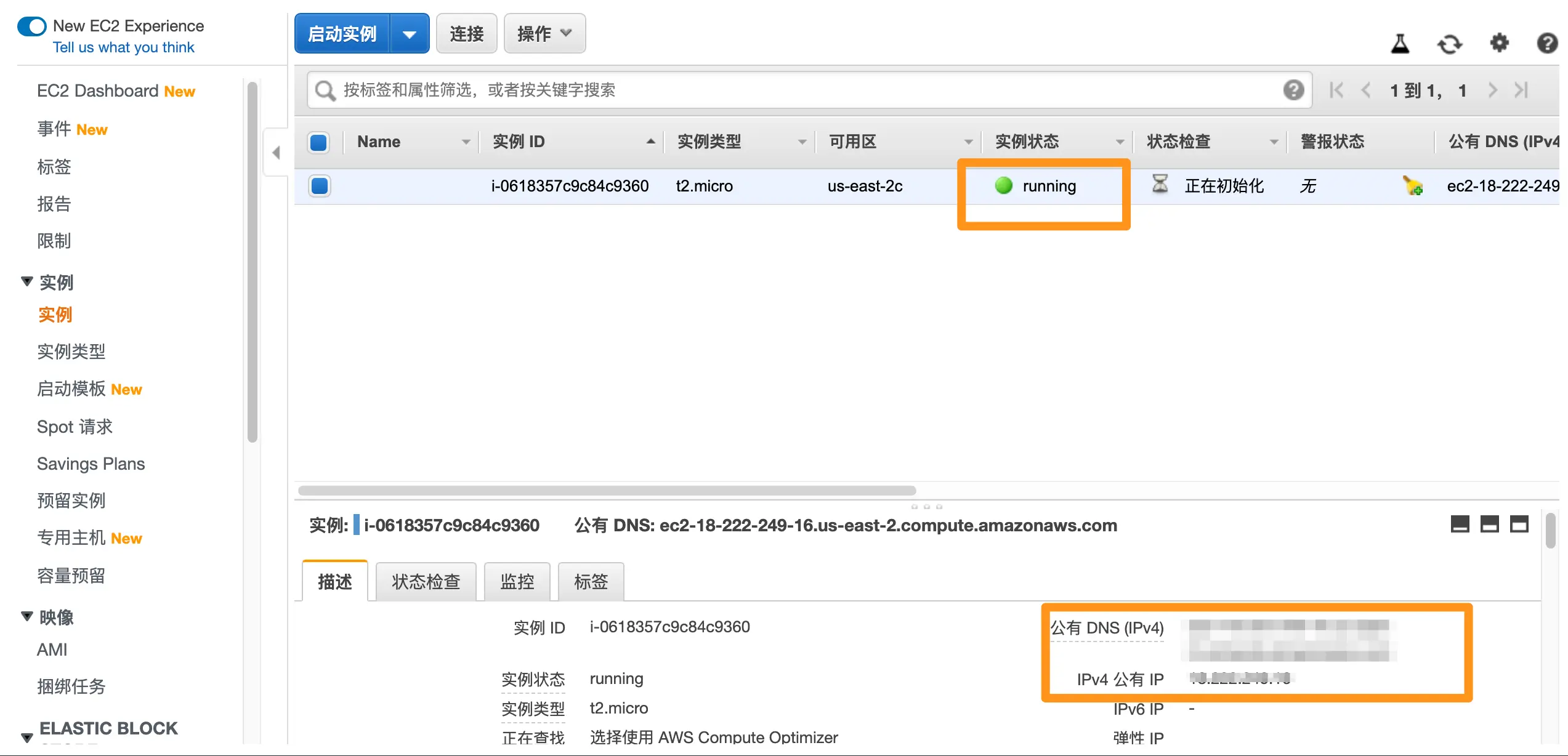
Task: Refresh the instance list
Action: (1449, 44)
